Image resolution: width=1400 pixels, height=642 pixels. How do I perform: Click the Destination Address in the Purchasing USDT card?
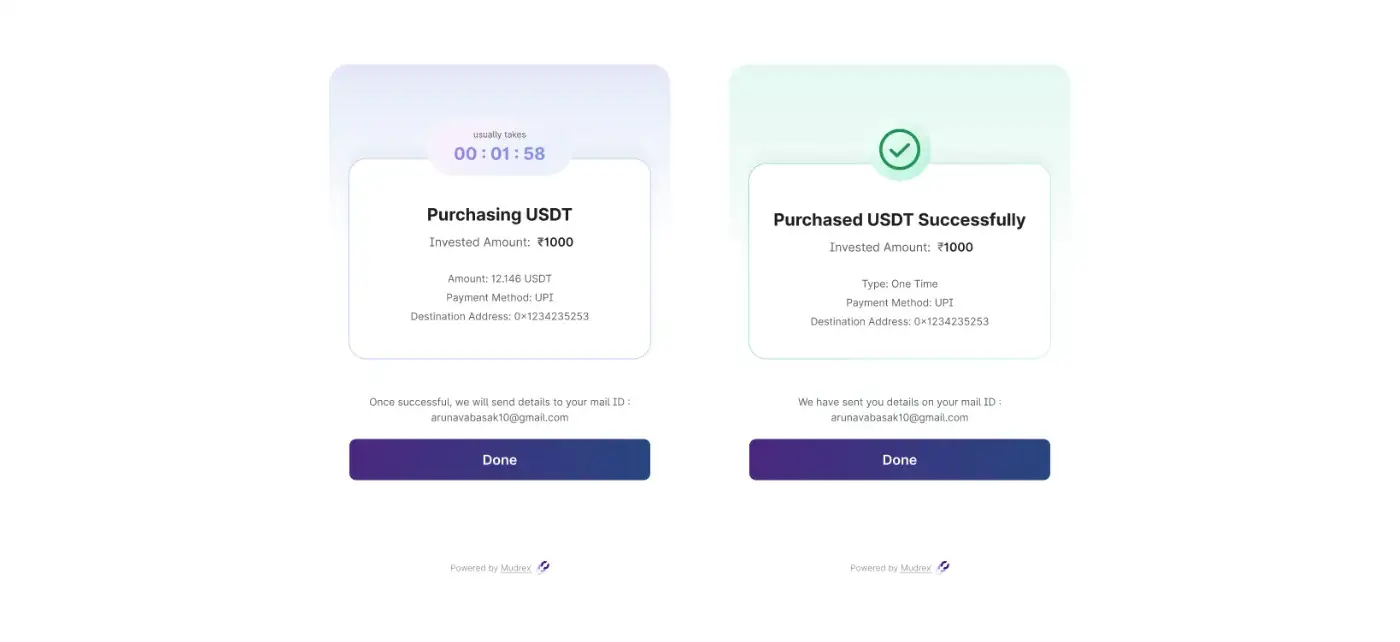pos(499,317)
